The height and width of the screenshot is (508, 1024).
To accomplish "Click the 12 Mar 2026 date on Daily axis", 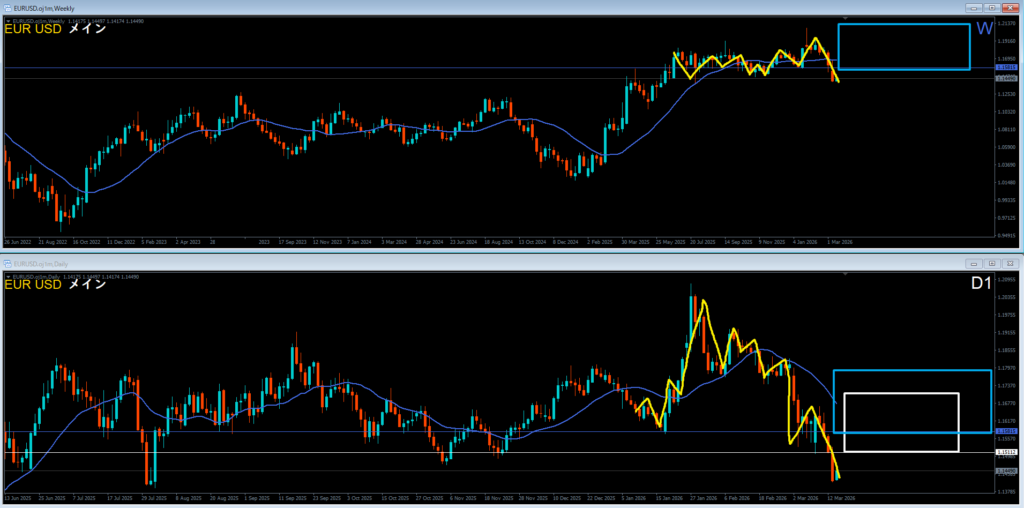I will pyautogui.click(x=840, y=498).
